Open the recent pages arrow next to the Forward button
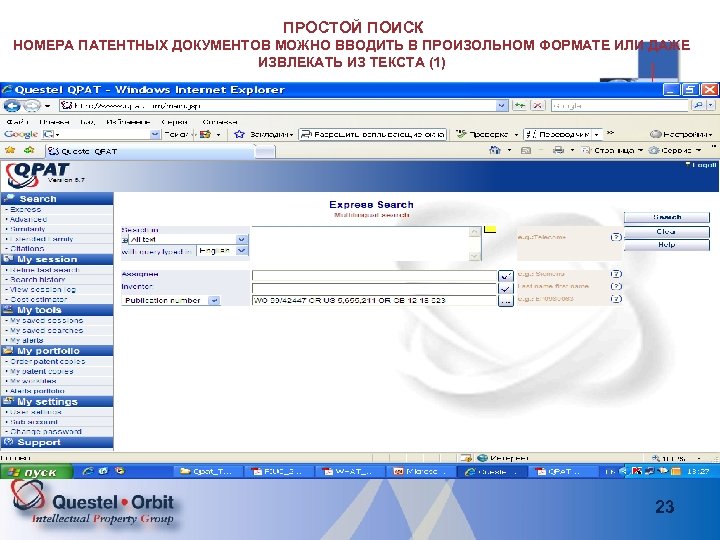This screenshot has width=720, height=540. tap(48, 106)
